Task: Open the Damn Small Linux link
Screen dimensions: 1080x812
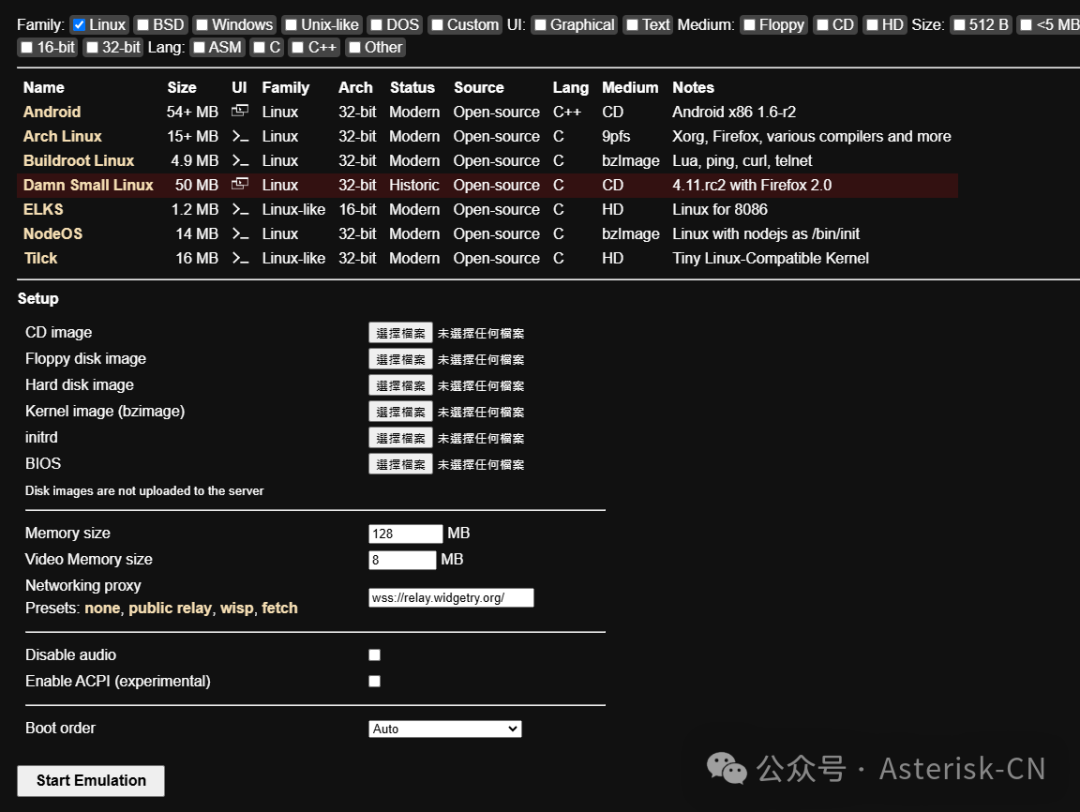Action: (88, 185)
